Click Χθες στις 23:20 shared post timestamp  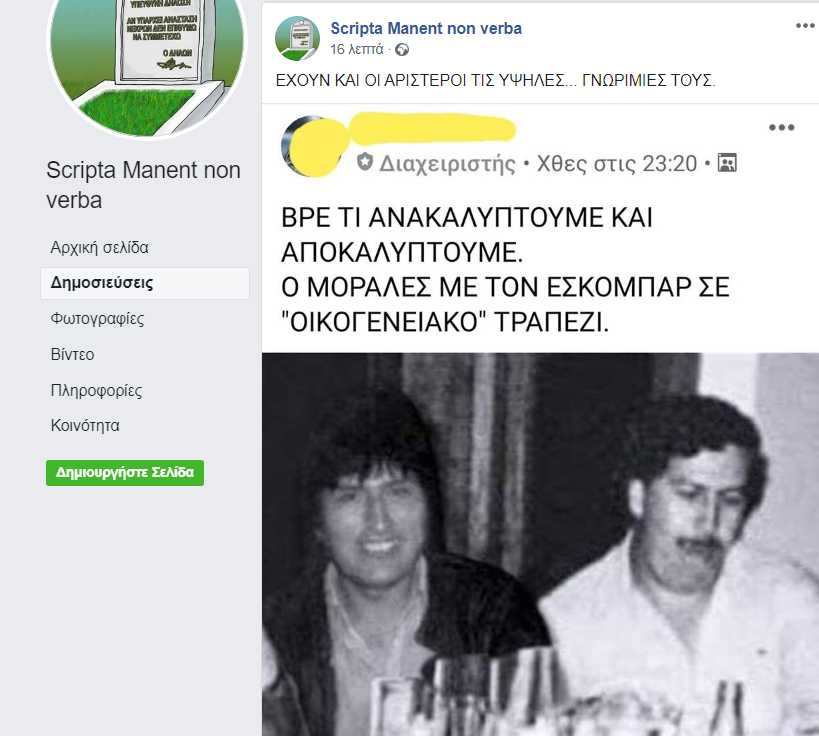(617, 163)
